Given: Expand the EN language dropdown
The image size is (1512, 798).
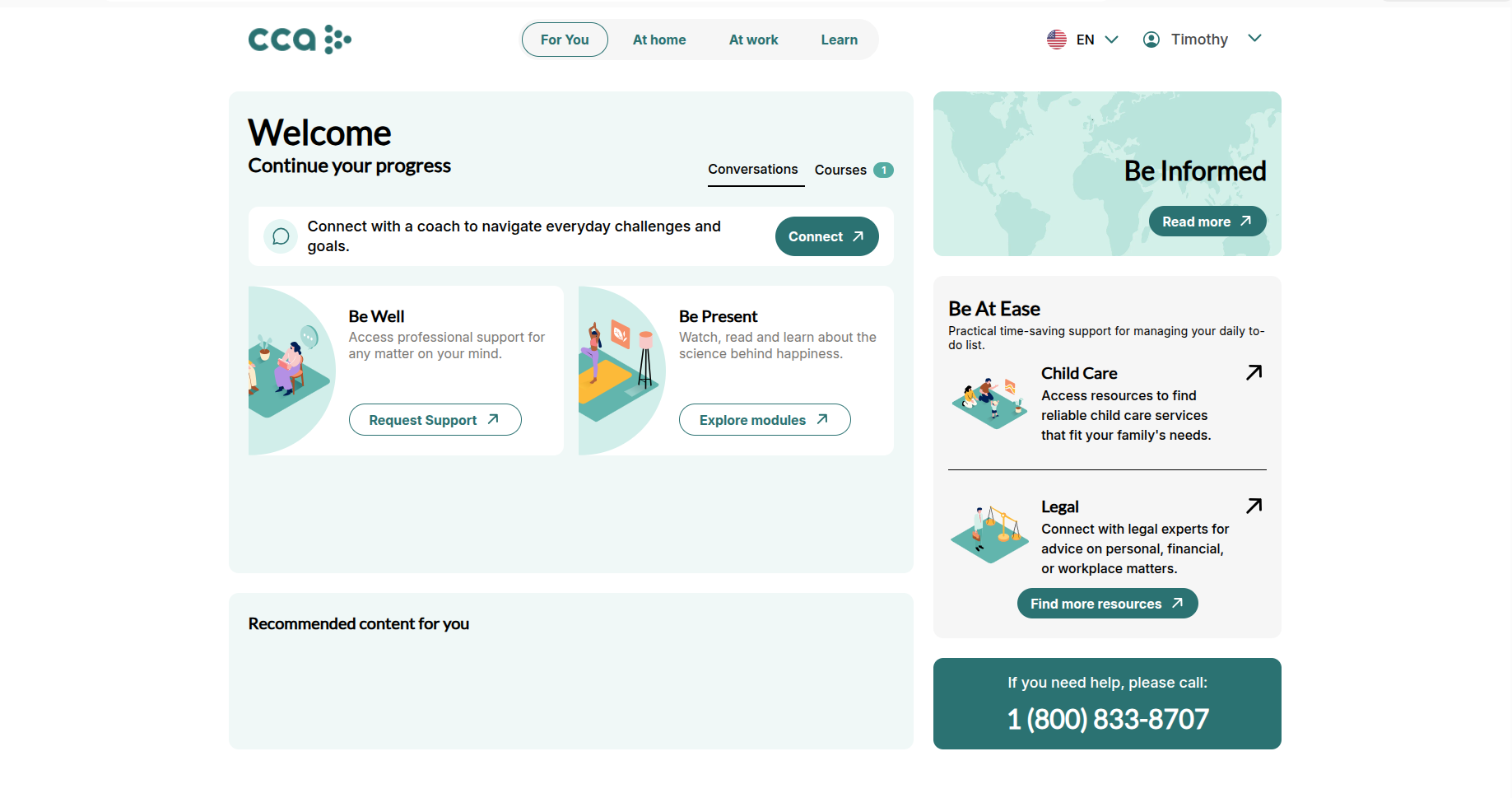Looking at the screenshot, I should coord(1111,40).
